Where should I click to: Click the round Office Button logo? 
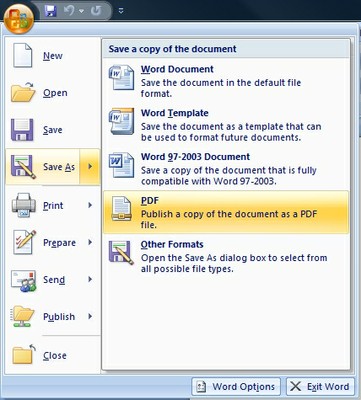(19, 18)
